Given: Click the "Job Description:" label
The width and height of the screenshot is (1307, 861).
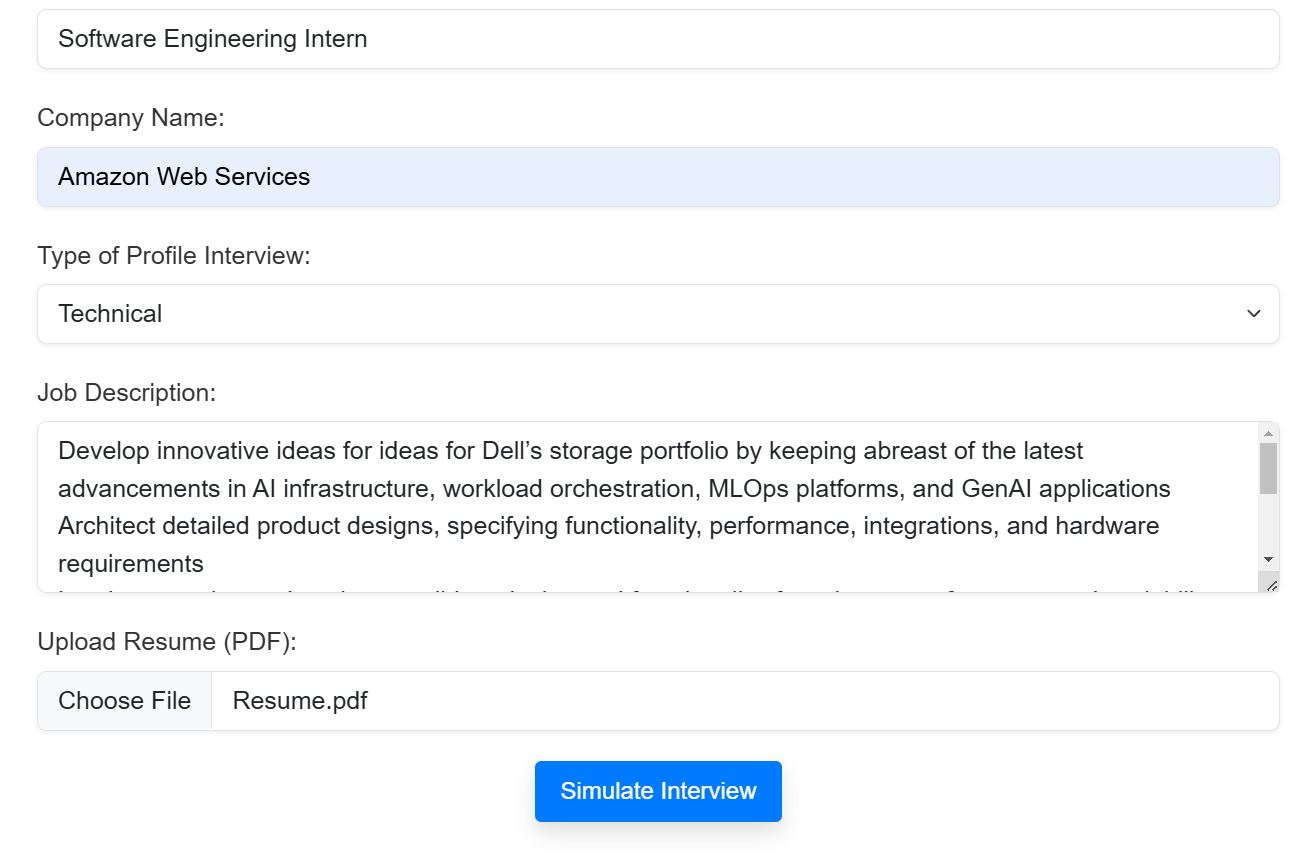Looking at the screenshot, I should point(126,393).
